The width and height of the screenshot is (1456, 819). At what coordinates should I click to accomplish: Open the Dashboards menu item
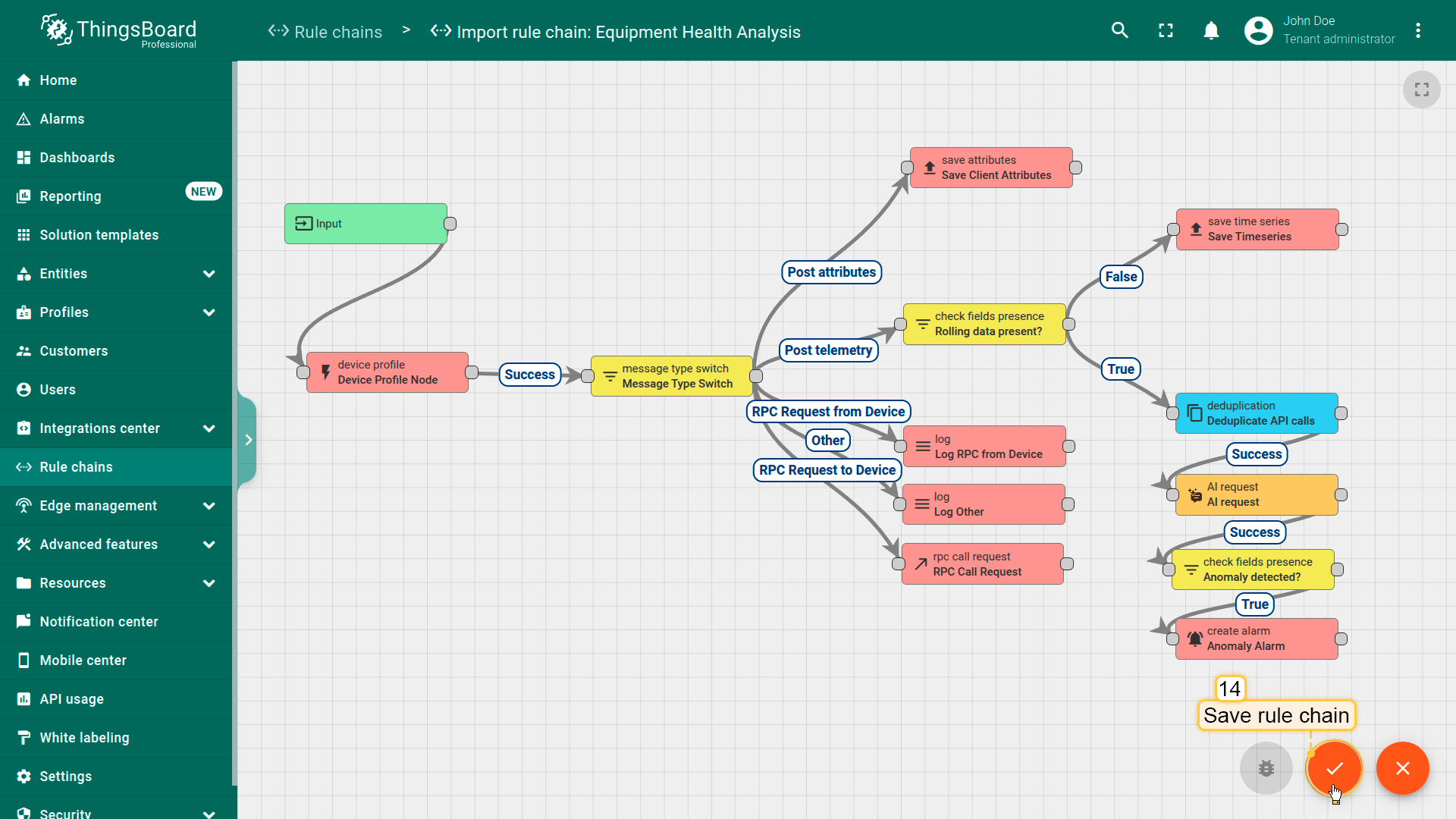[116, 158]
